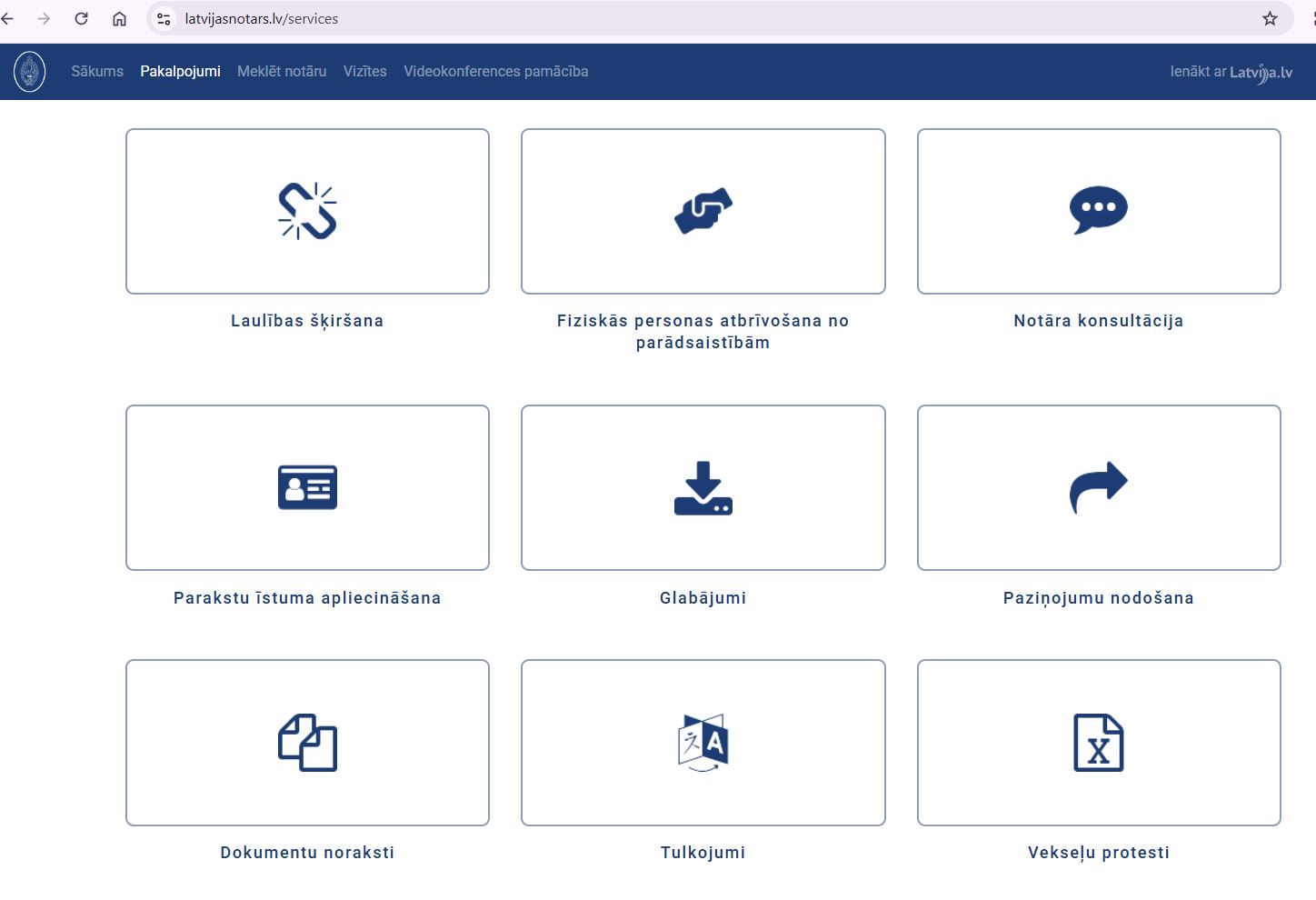Click the Vekseļu protesti file icon
The width and height of the screenshot is (1316, 900).
[x=1098, y=743]
